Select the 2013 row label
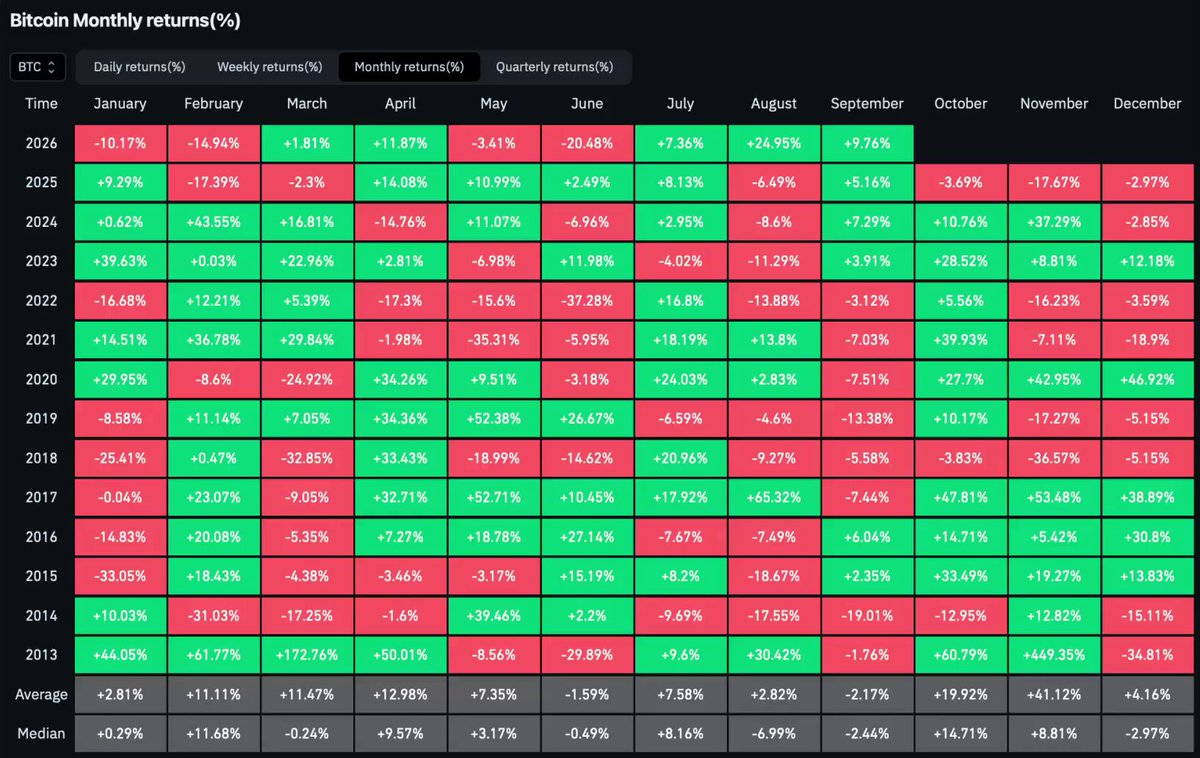The height and width of the screenshot is (758, 1200). [42, 655]
